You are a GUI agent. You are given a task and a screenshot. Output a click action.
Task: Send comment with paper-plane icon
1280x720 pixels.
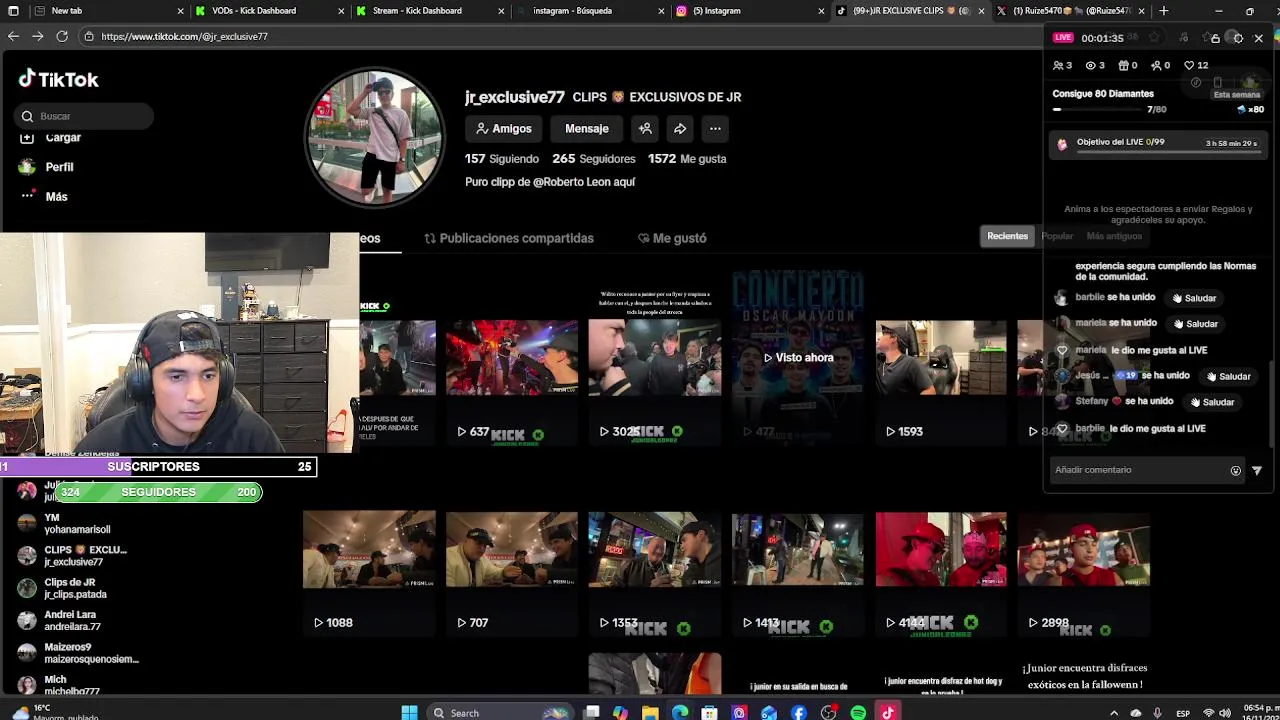point(1257,470)
